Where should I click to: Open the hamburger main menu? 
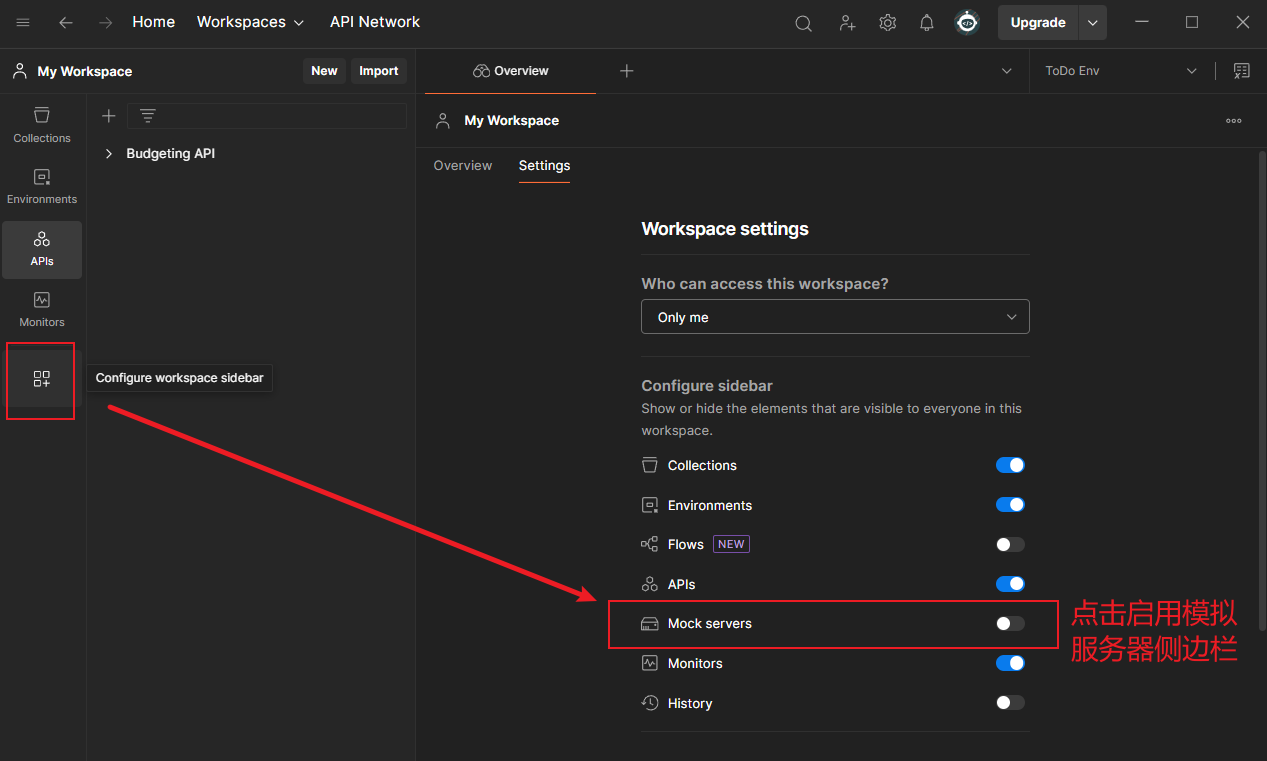coord(23,22)
